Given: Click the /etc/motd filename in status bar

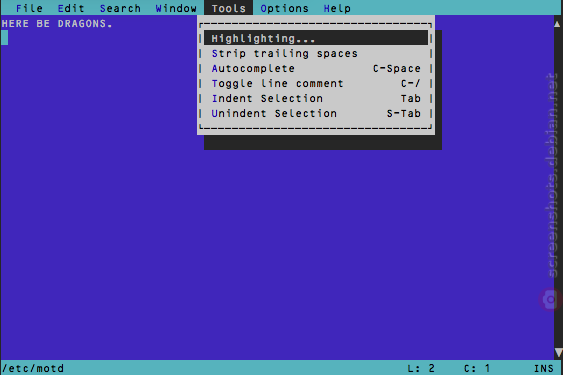Looking at the screenshot, I should [33, 369].
